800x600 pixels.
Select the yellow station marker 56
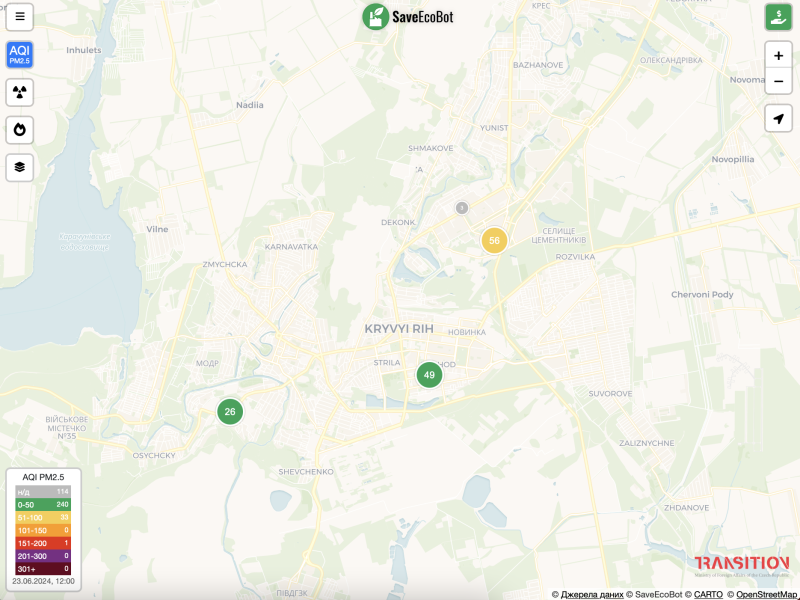tap(494, 240)
